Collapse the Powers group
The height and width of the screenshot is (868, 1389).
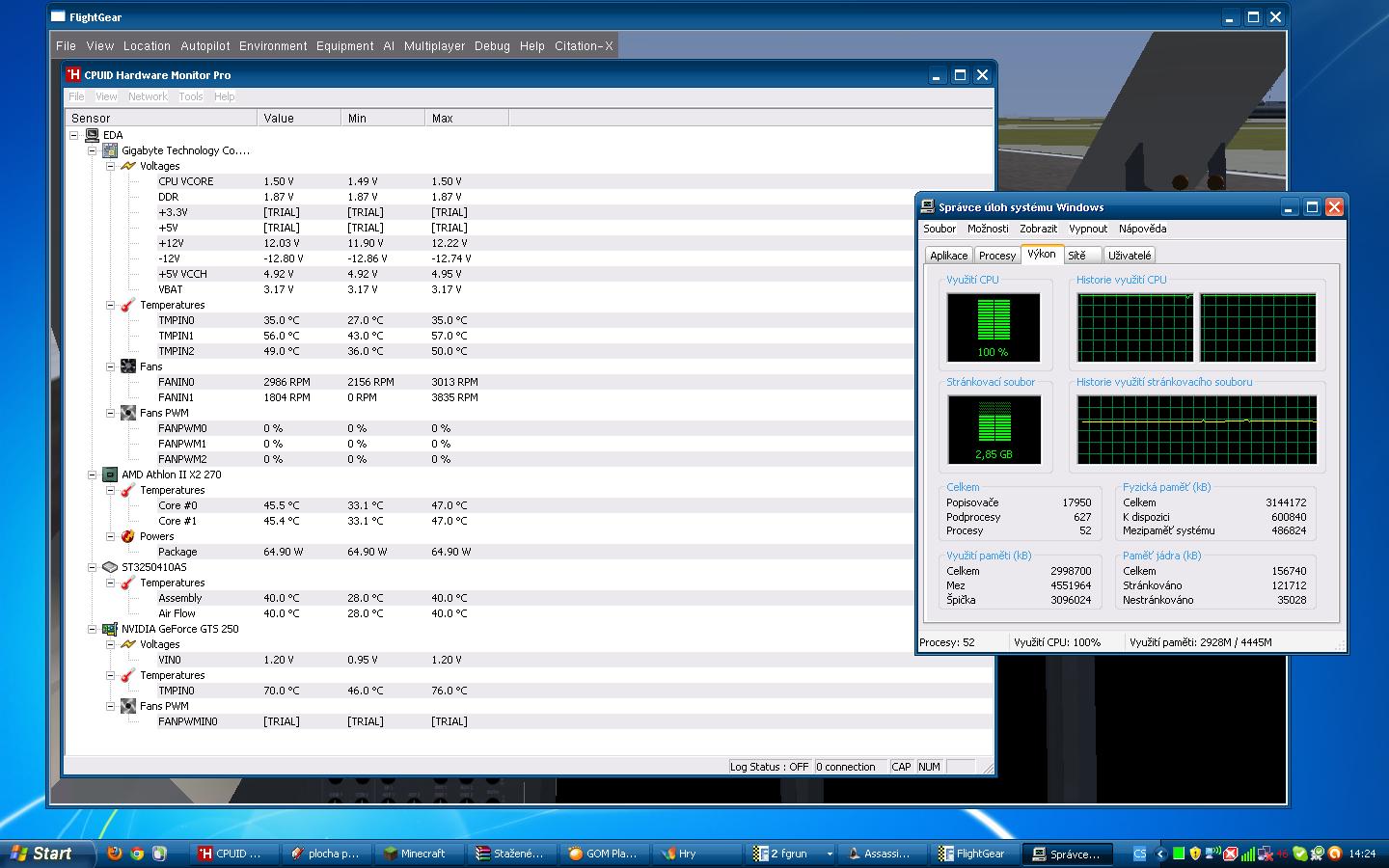click(x=111, y=536)
